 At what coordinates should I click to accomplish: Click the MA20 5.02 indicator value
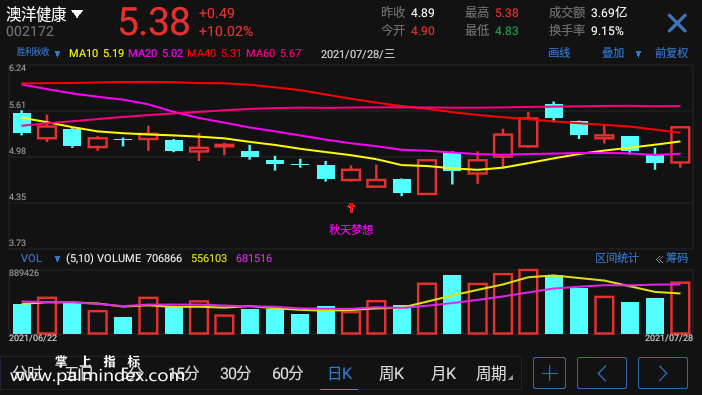pyautogui.click(x=155, y=54)
